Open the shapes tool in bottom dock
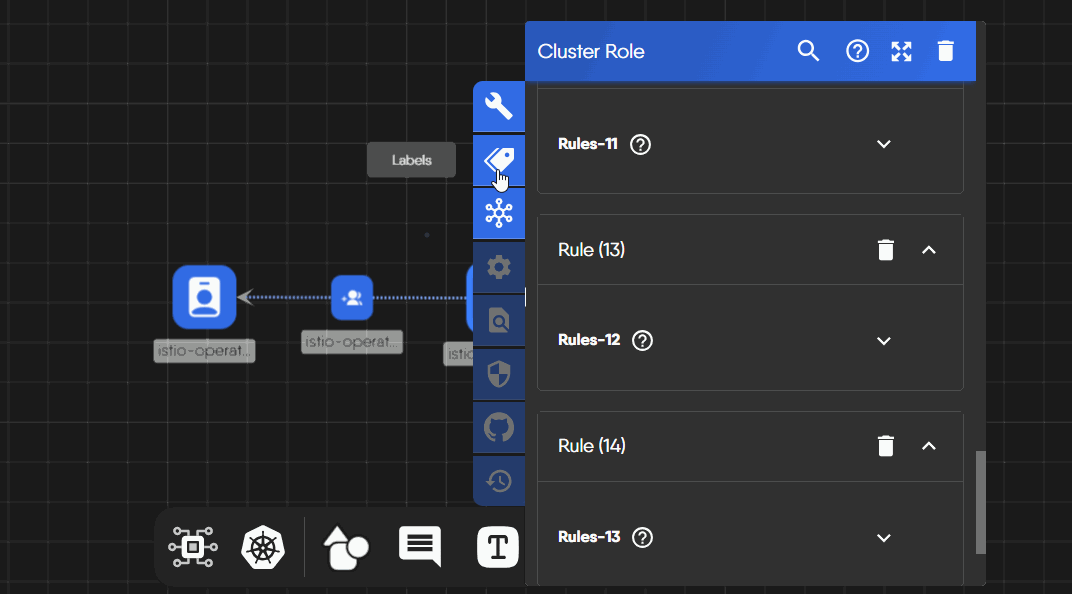Image resolution: width=1072 pixels, height=594 pixels. pyautogui.click(x=345, y=547)
